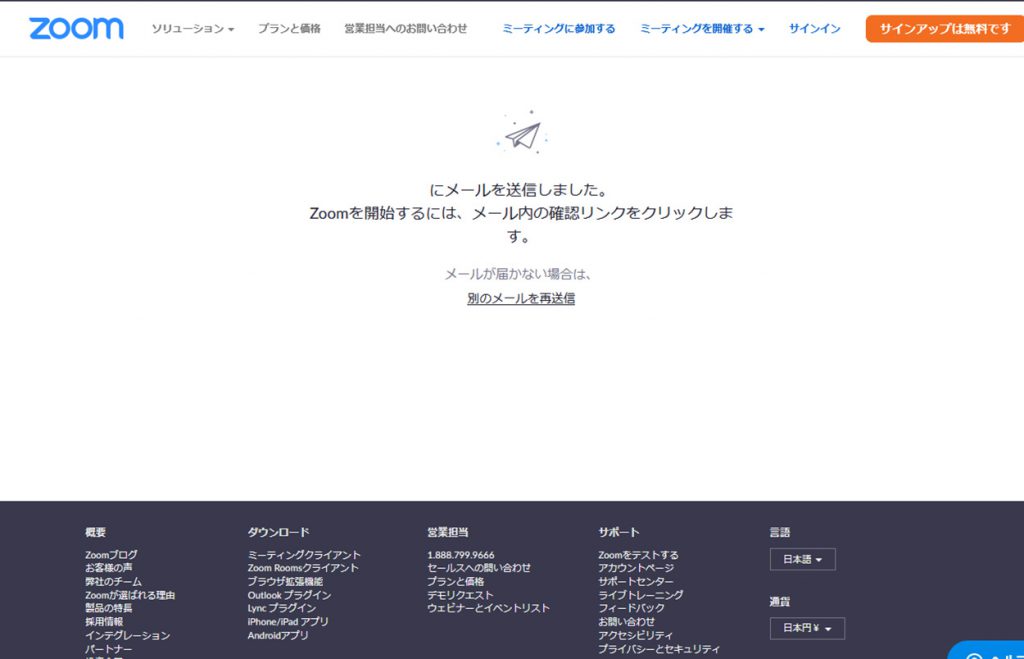Click the ライブトレーニング footer link

coord(641,595)
